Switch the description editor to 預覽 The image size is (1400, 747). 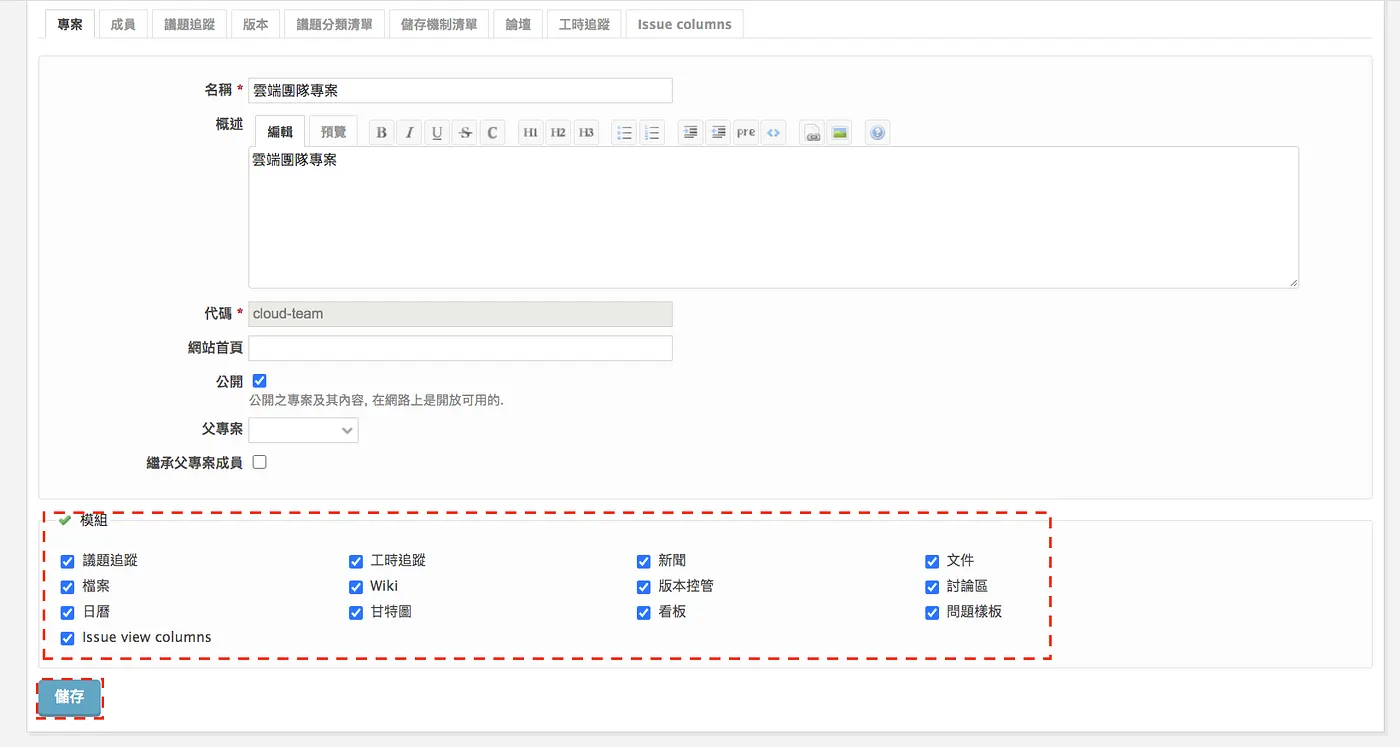(x=333, y=131)
